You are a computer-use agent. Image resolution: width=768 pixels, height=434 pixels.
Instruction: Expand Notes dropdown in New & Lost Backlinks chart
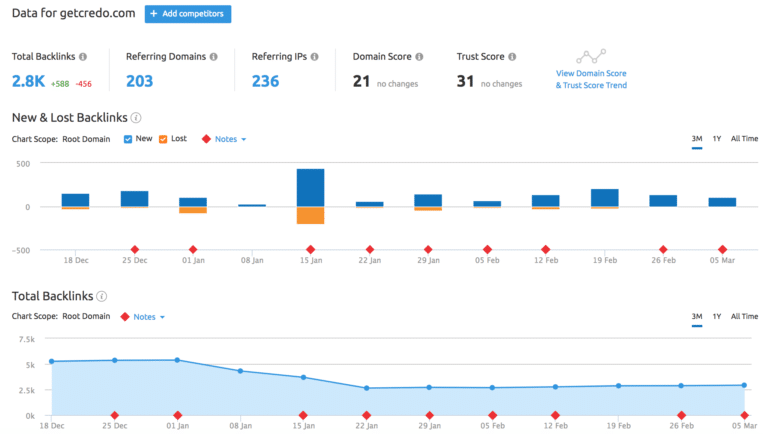pyautogui.click(x=224, y=139)
